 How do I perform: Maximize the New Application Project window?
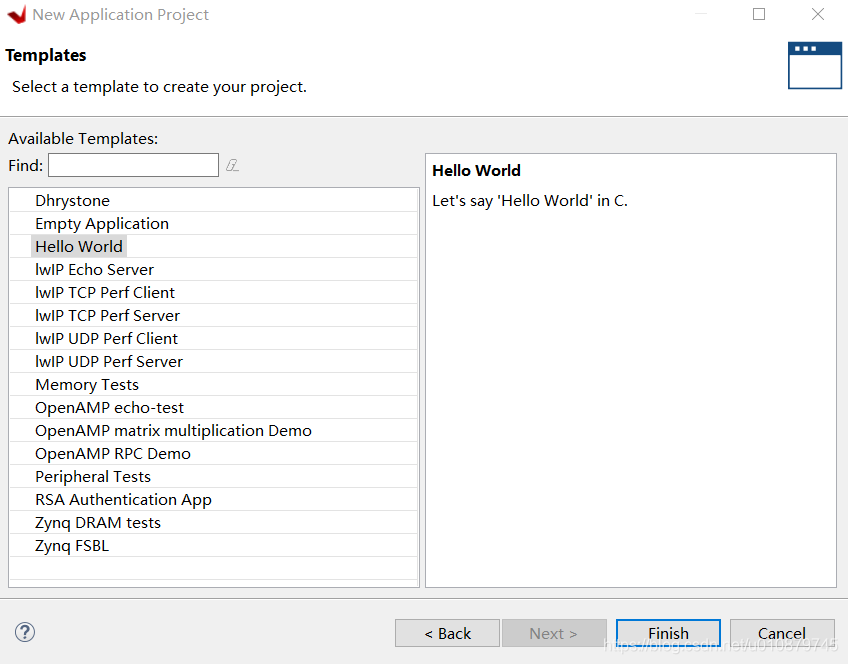759,14
